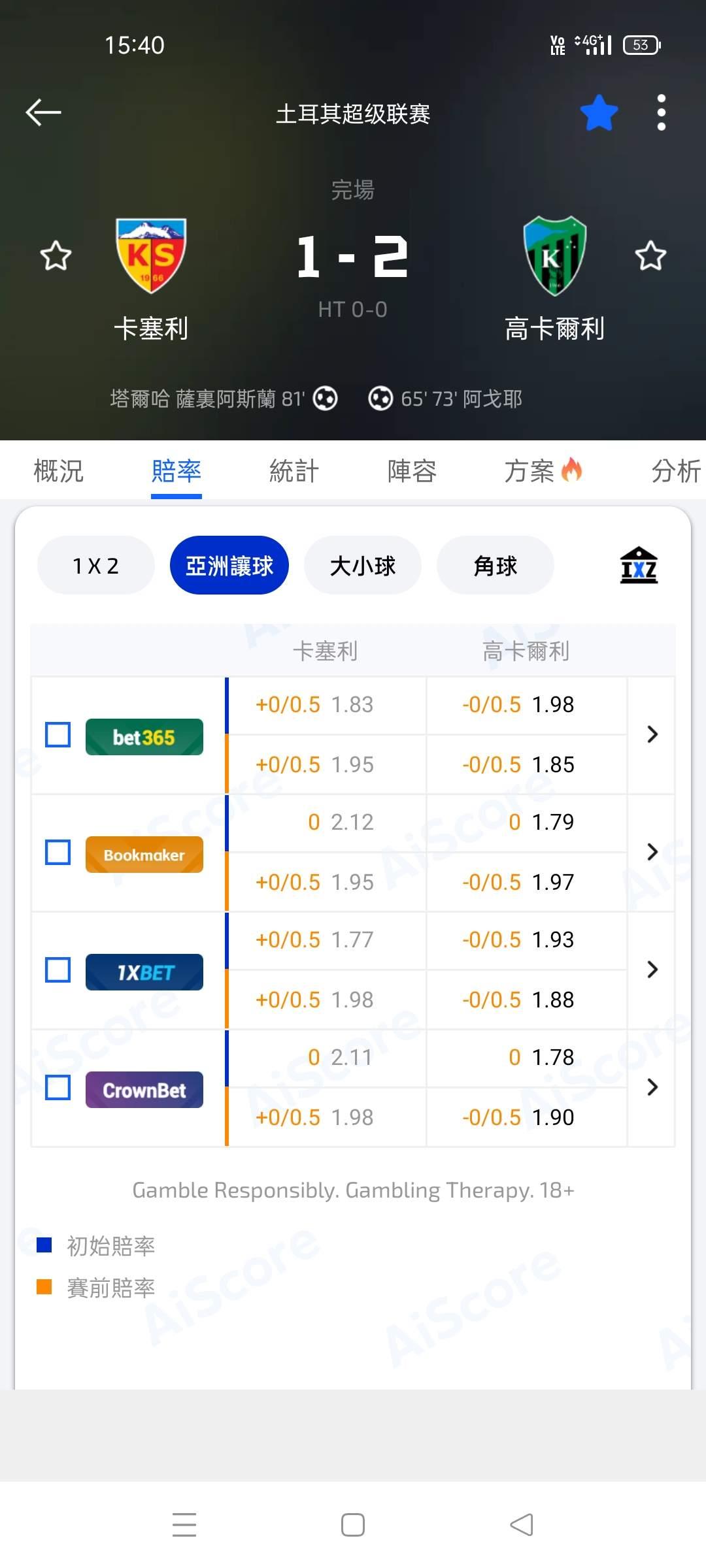Viewport: 706px width, 1568px height.
Task: Switch to the 賠率 tab
Action: click(176, 470)
